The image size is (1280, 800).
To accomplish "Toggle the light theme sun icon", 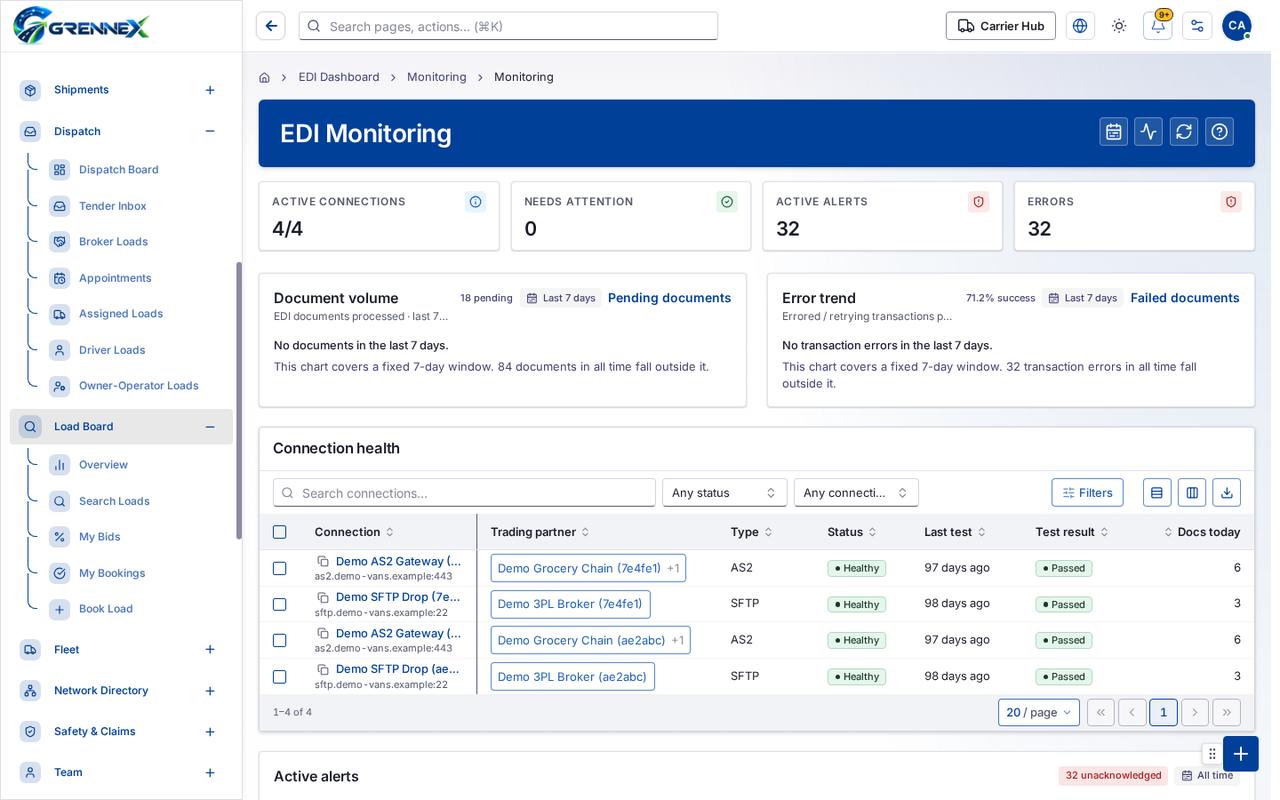I will (x=1119, y=26).
